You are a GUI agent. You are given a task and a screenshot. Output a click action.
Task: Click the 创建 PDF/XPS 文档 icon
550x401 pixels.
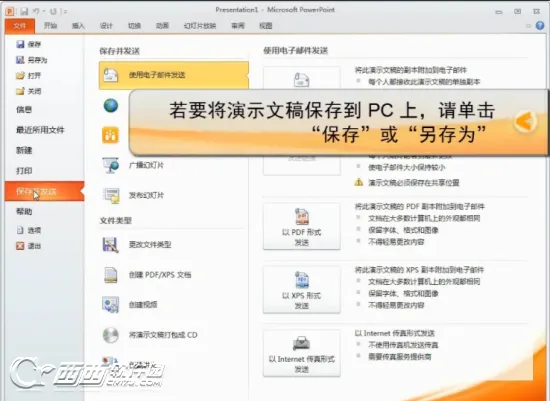coord(110,275)
